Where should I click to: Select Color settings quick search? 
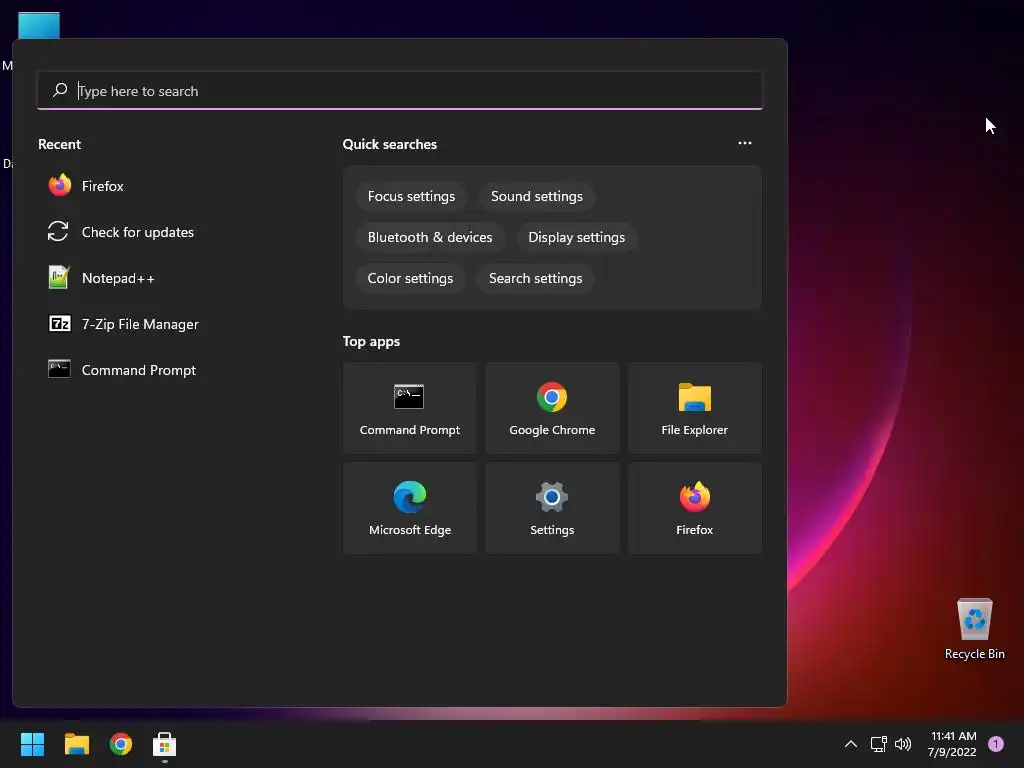[410, 279]
